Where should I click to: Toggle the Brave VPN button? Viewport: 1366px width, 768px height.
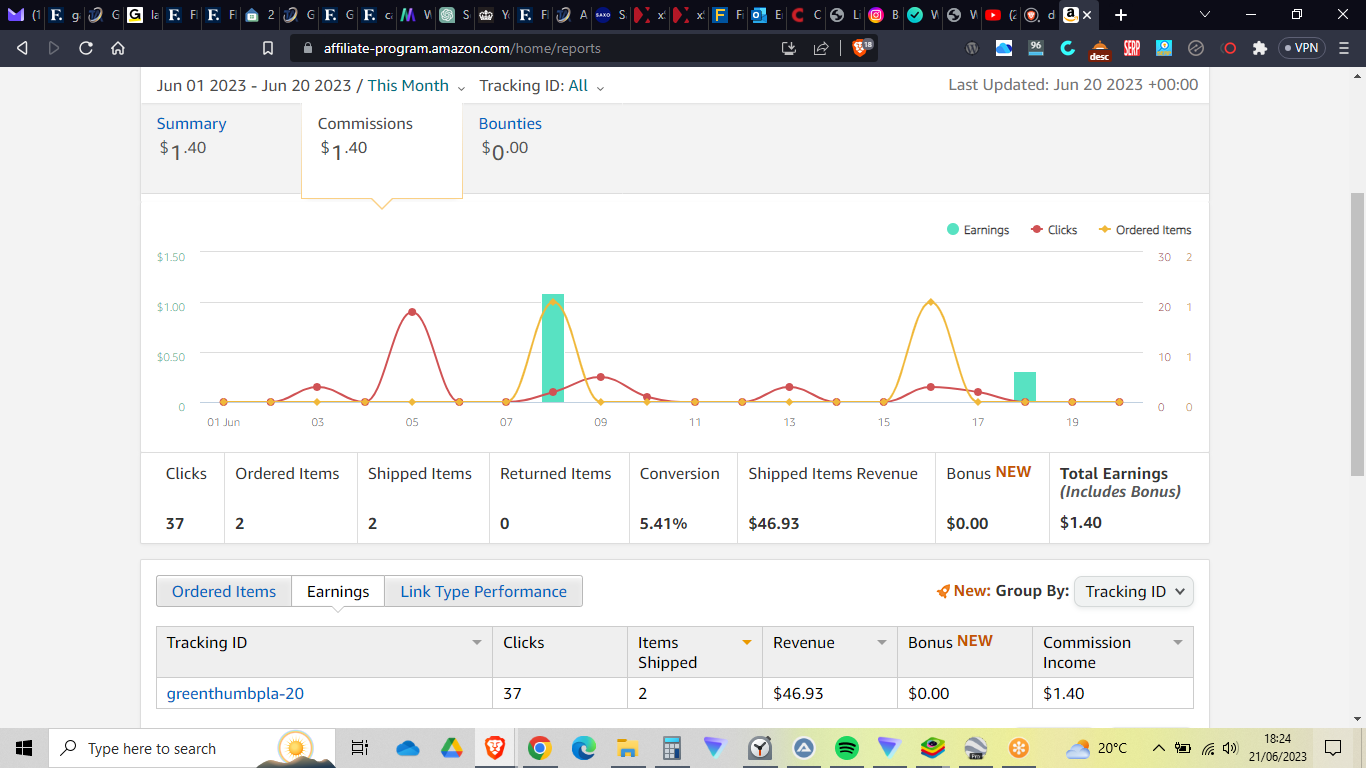coord(1300,48)
